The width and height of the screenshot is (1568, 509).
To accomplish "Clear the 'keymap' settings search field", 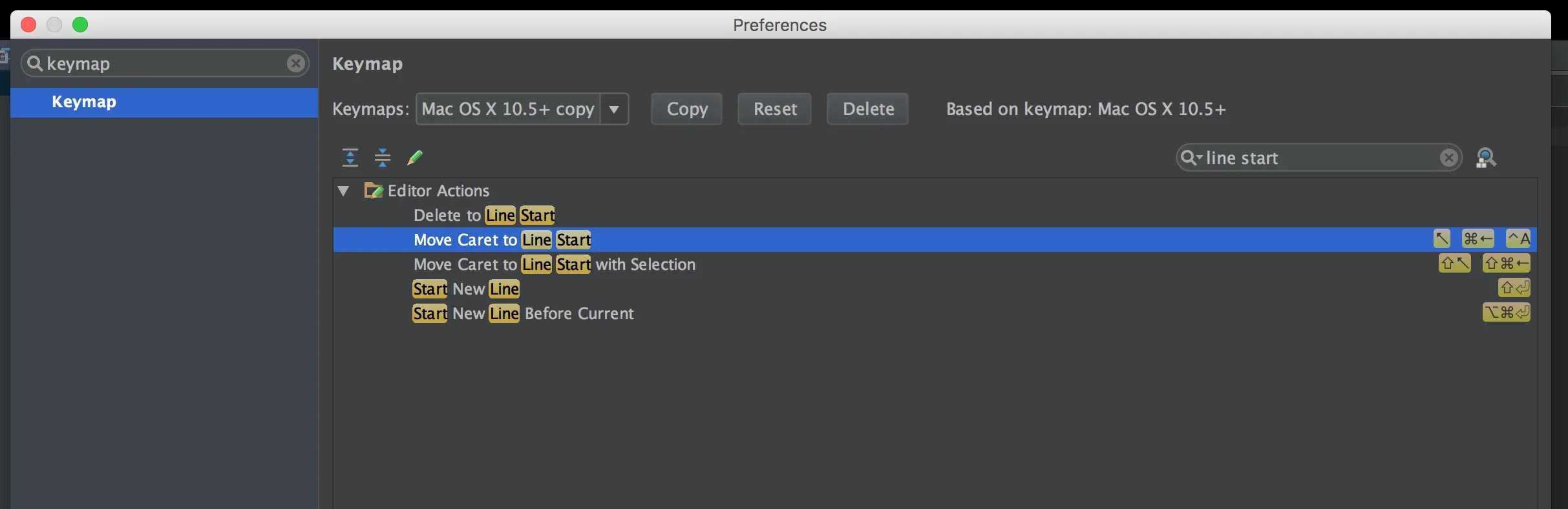I will click(x=296, y=63).
